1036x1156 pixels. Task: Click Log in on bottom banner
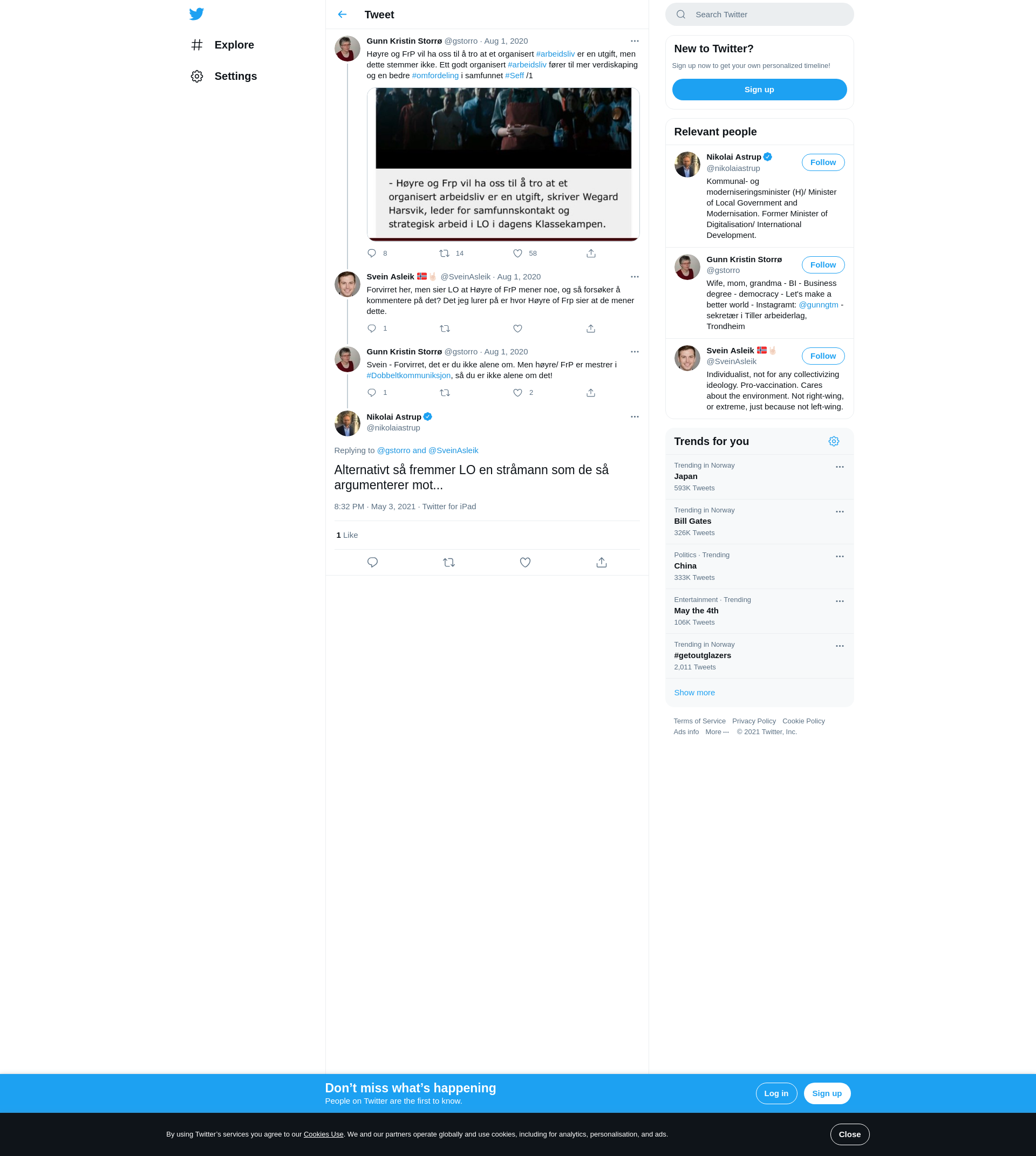tap(776, 1093)
